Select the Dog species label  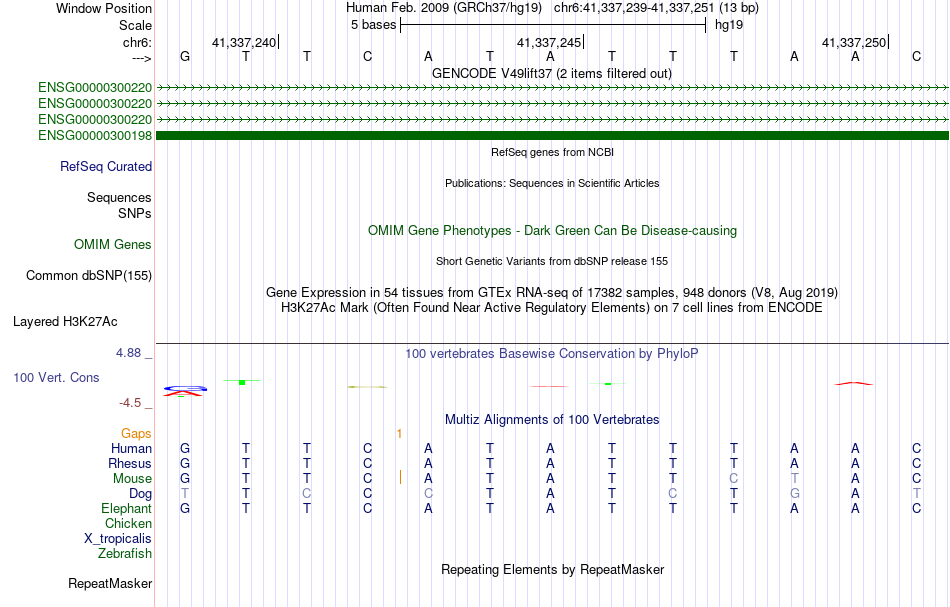point(141,494)
